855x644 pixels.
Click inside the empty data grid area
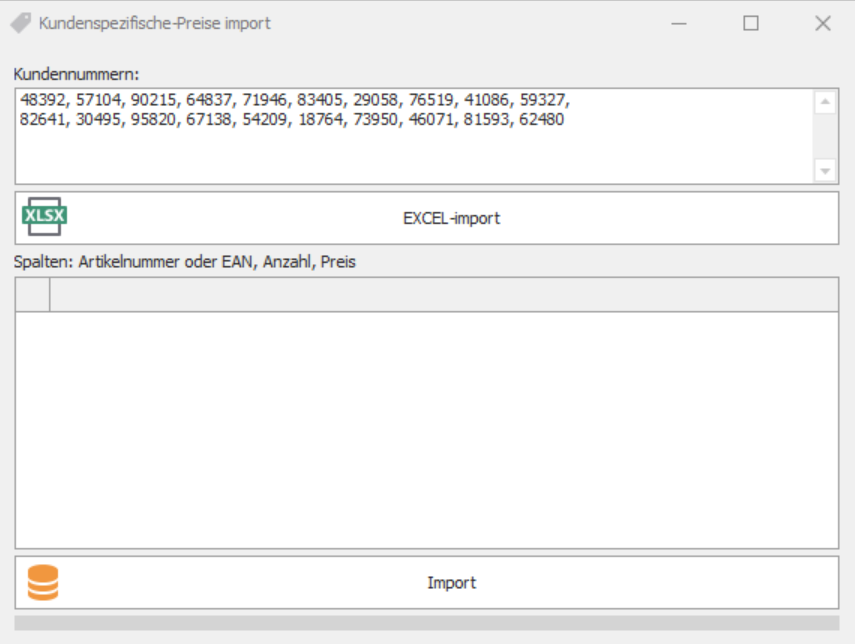click(427, 430)
